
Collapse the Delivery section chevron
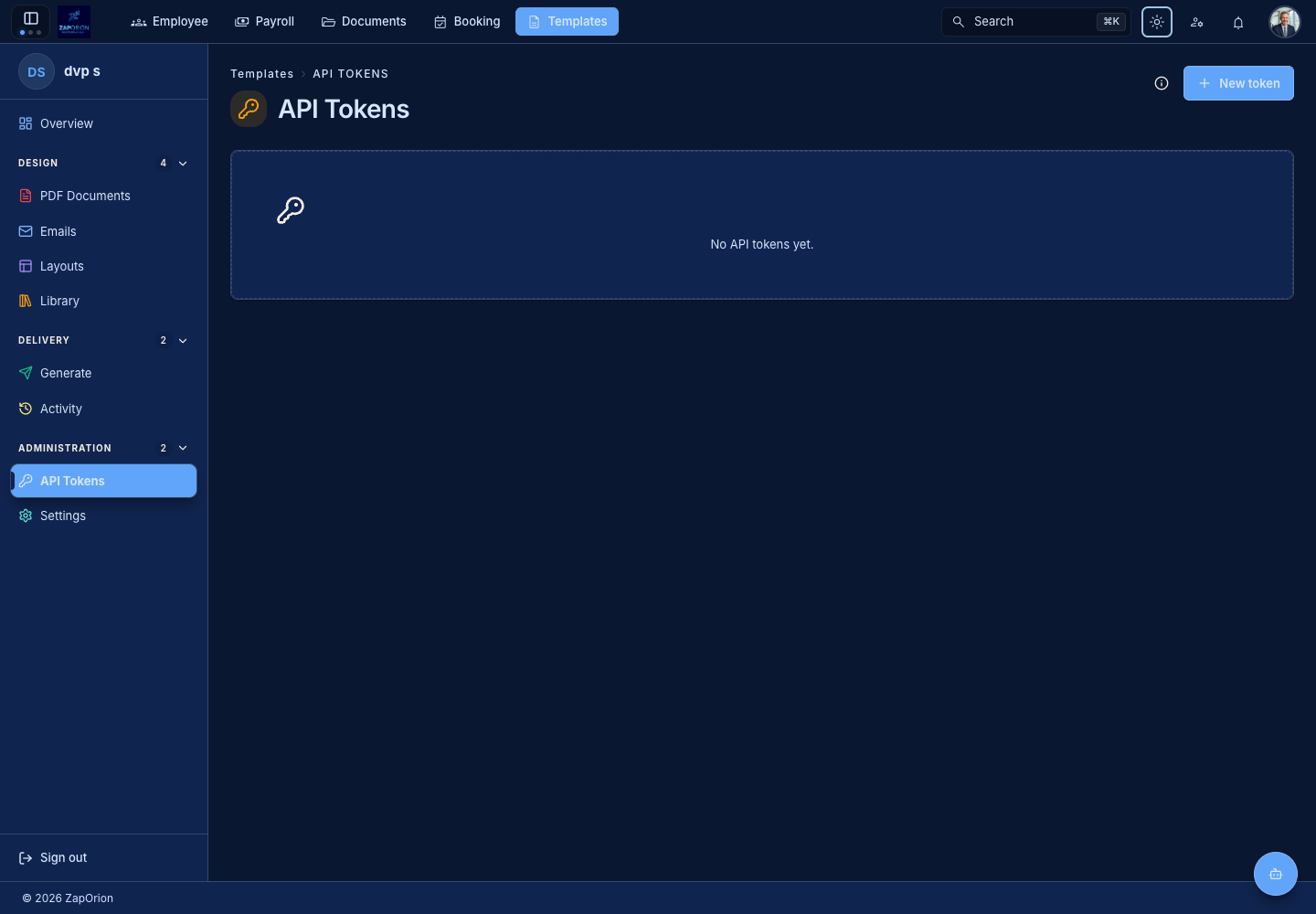click(x=183, y=341)
